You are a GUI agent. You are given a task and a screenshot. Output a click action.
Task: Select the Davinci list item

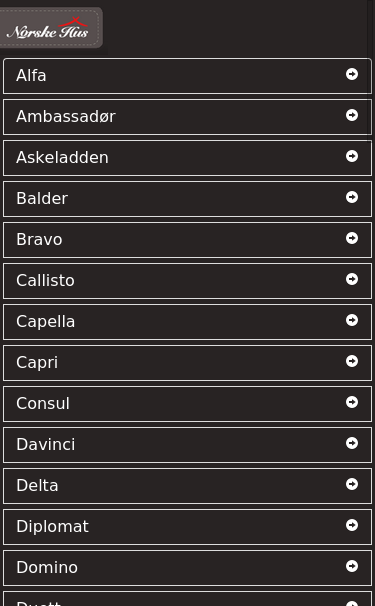coord(188,445)
